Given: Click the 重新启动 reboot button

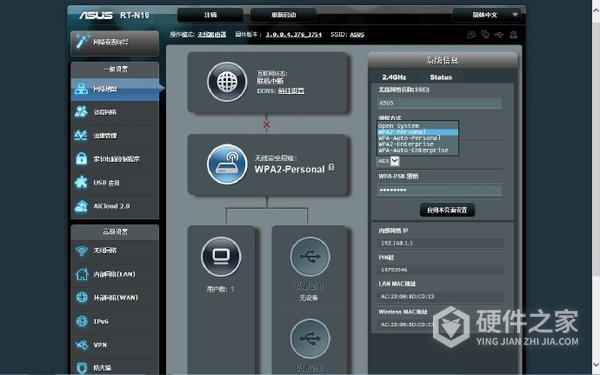Looking at the screenshot, I should 284,15.
